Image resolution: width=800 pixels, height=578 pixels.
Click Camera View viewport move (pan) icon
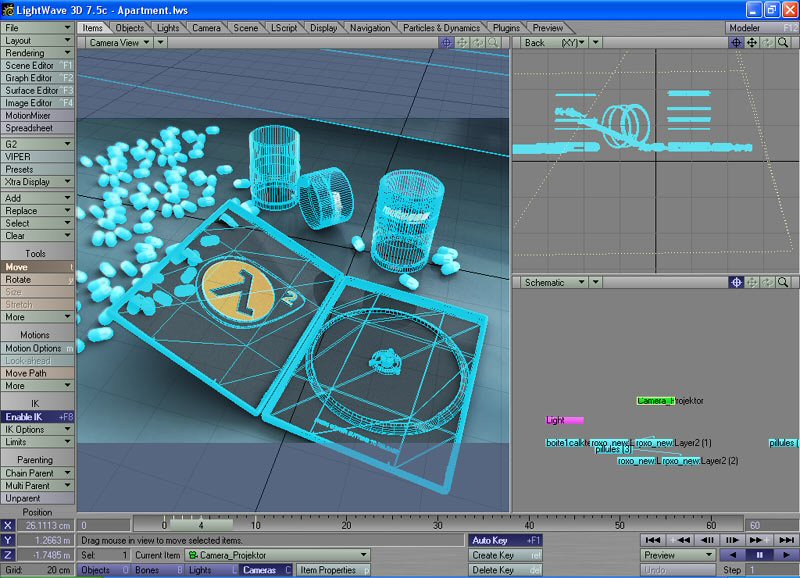pos(462,43)
